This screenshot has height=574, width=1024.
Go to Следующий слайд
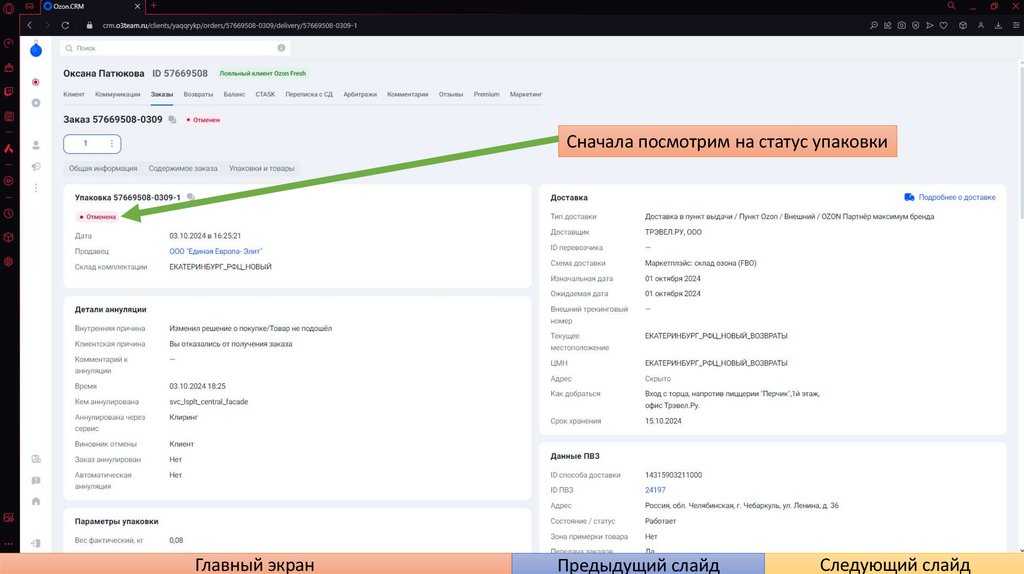coord(895,564)
